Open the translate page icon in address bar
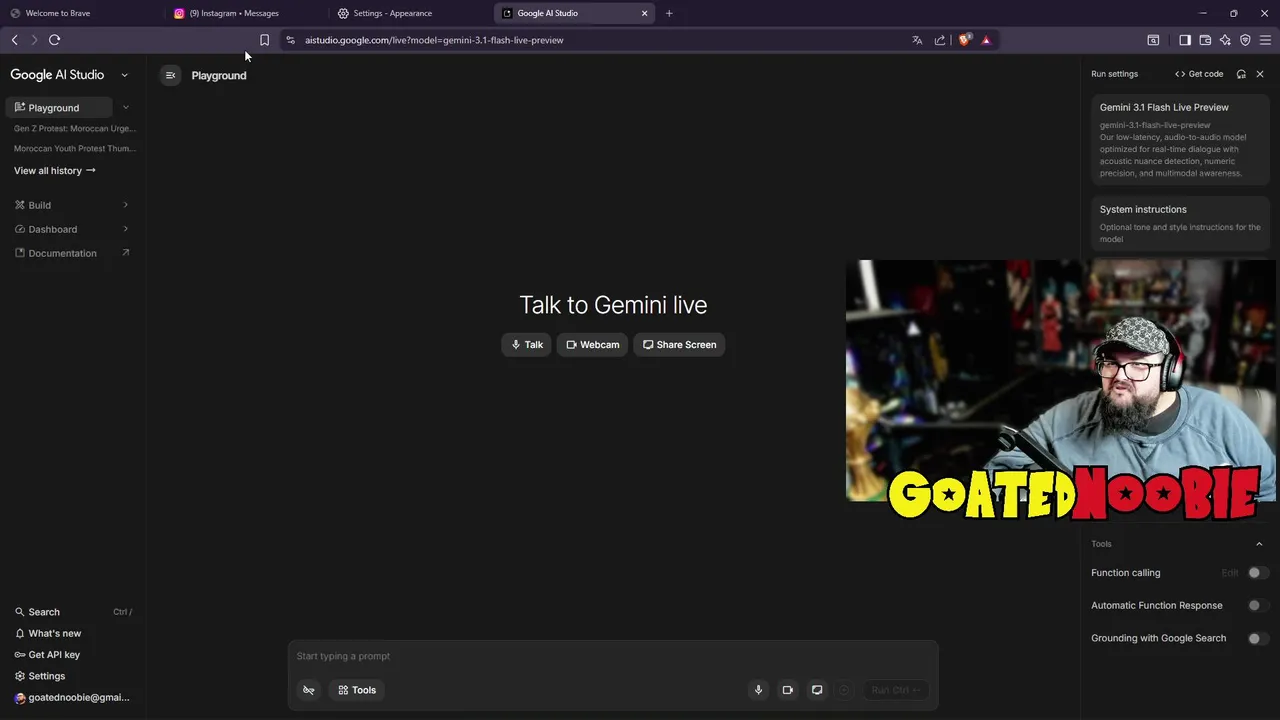Viewport: 1280px width, 720px height. pyautogui.click(x=917, y=40)
